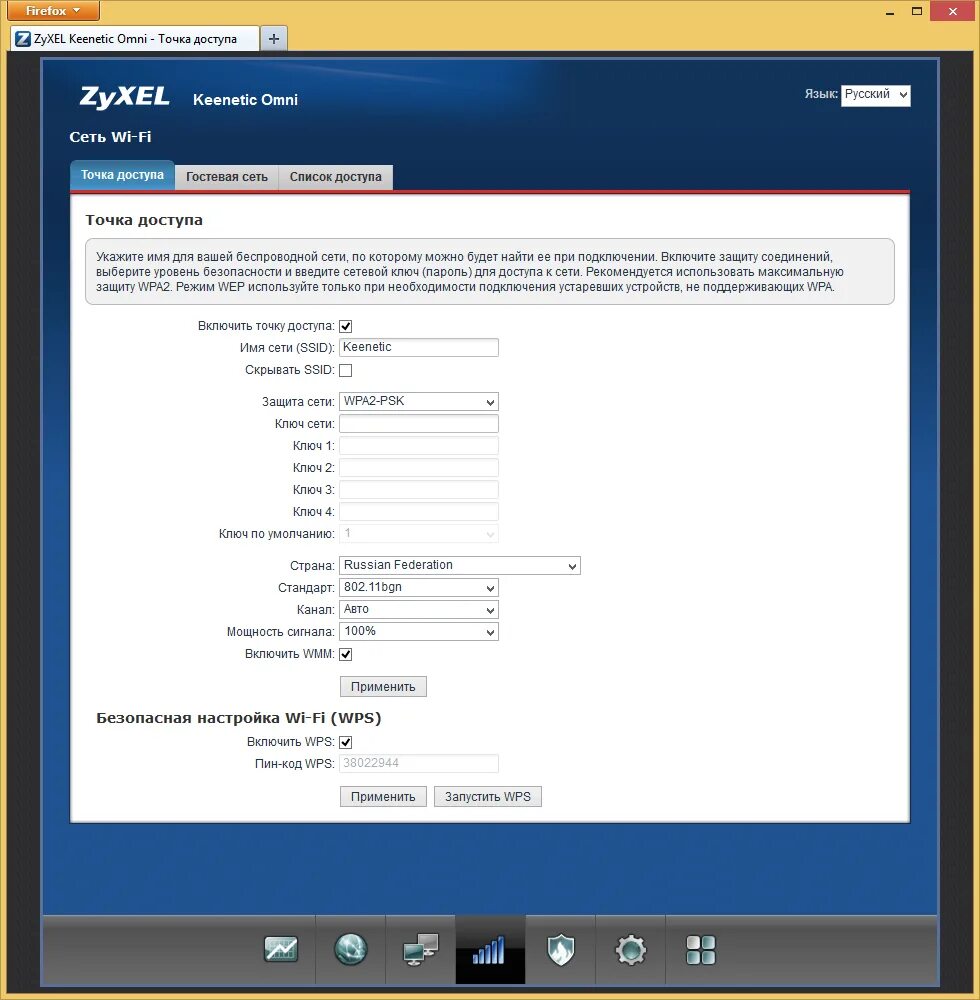Click the WPS pin code field 38022944
The width and height of the screenshot is (980, 1000).
coord(418,763)
